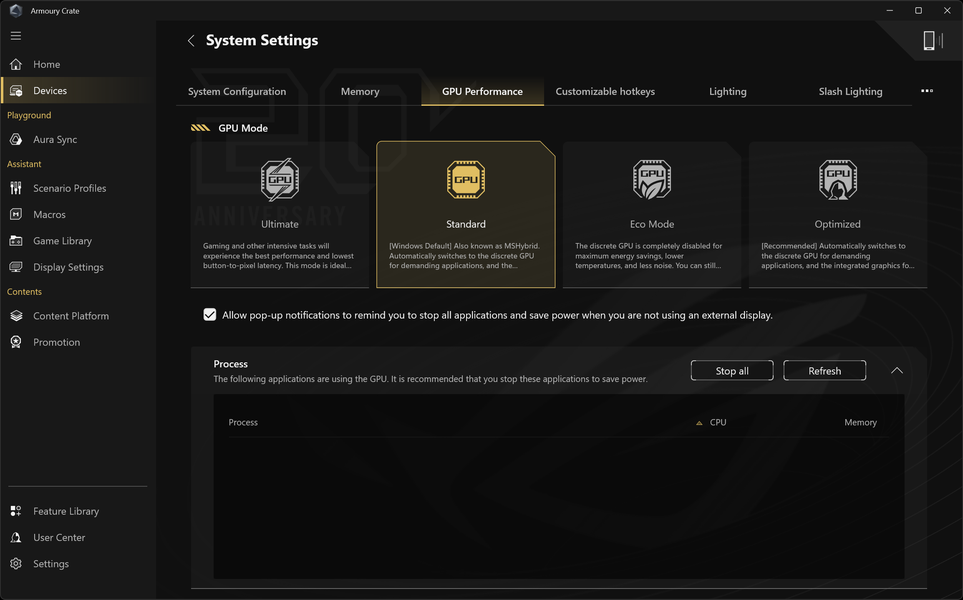The height and width of the screenshot is (600, 963).
Task: Click the Armoury Crate logo in title bar
Action: pyautogui.click(x=16, y=10)
